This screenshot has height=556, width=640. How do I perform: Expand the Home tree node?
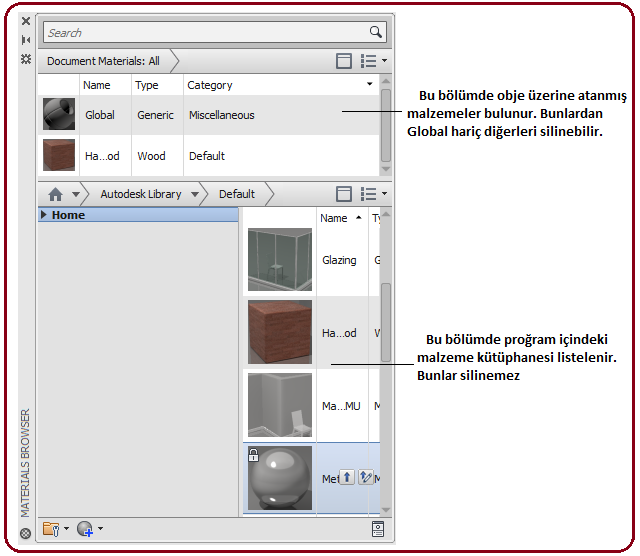[x=44, y=215]
